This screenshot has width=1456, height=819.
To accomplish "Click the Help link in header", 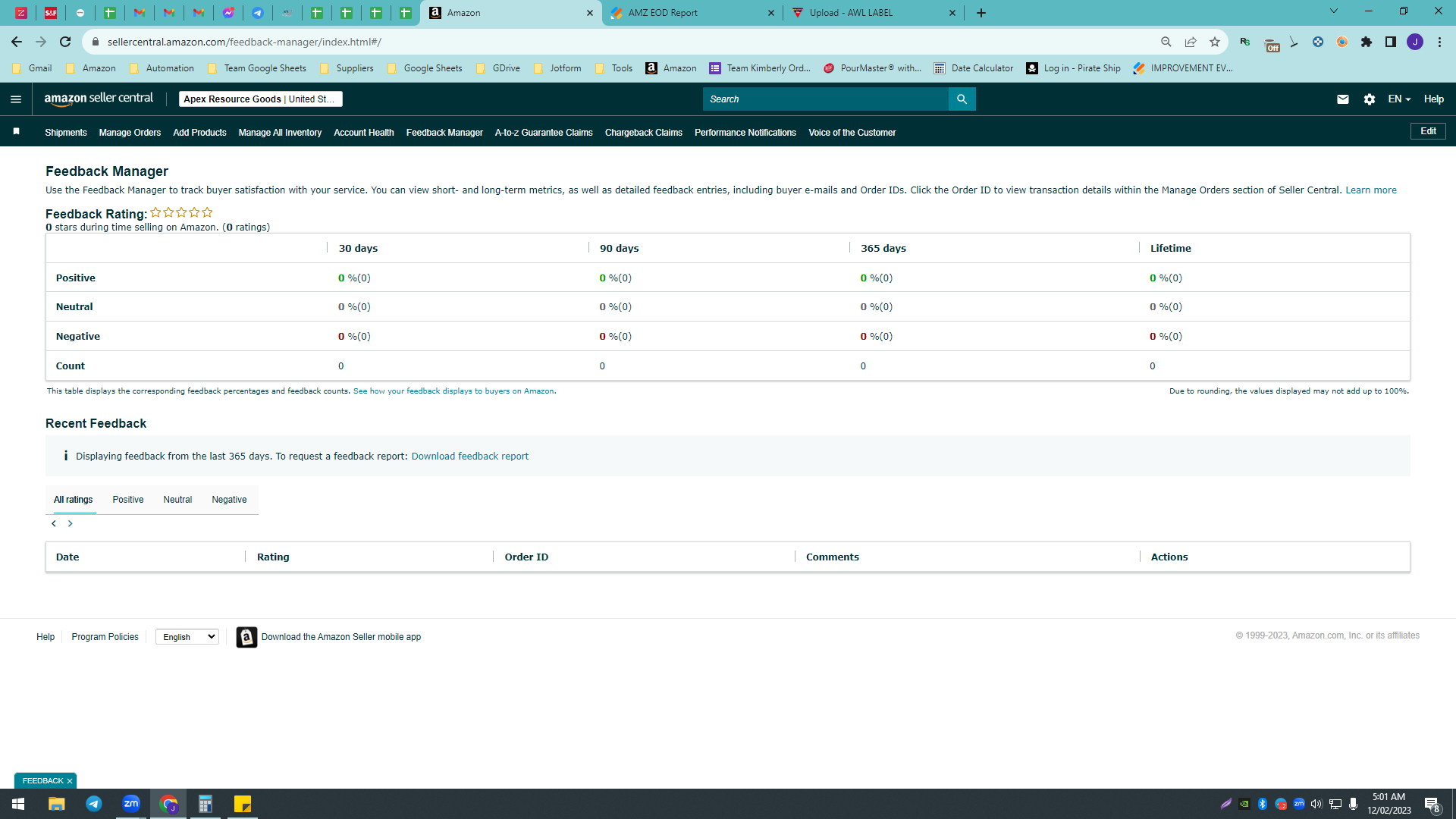I will (x=1433, y=99).
